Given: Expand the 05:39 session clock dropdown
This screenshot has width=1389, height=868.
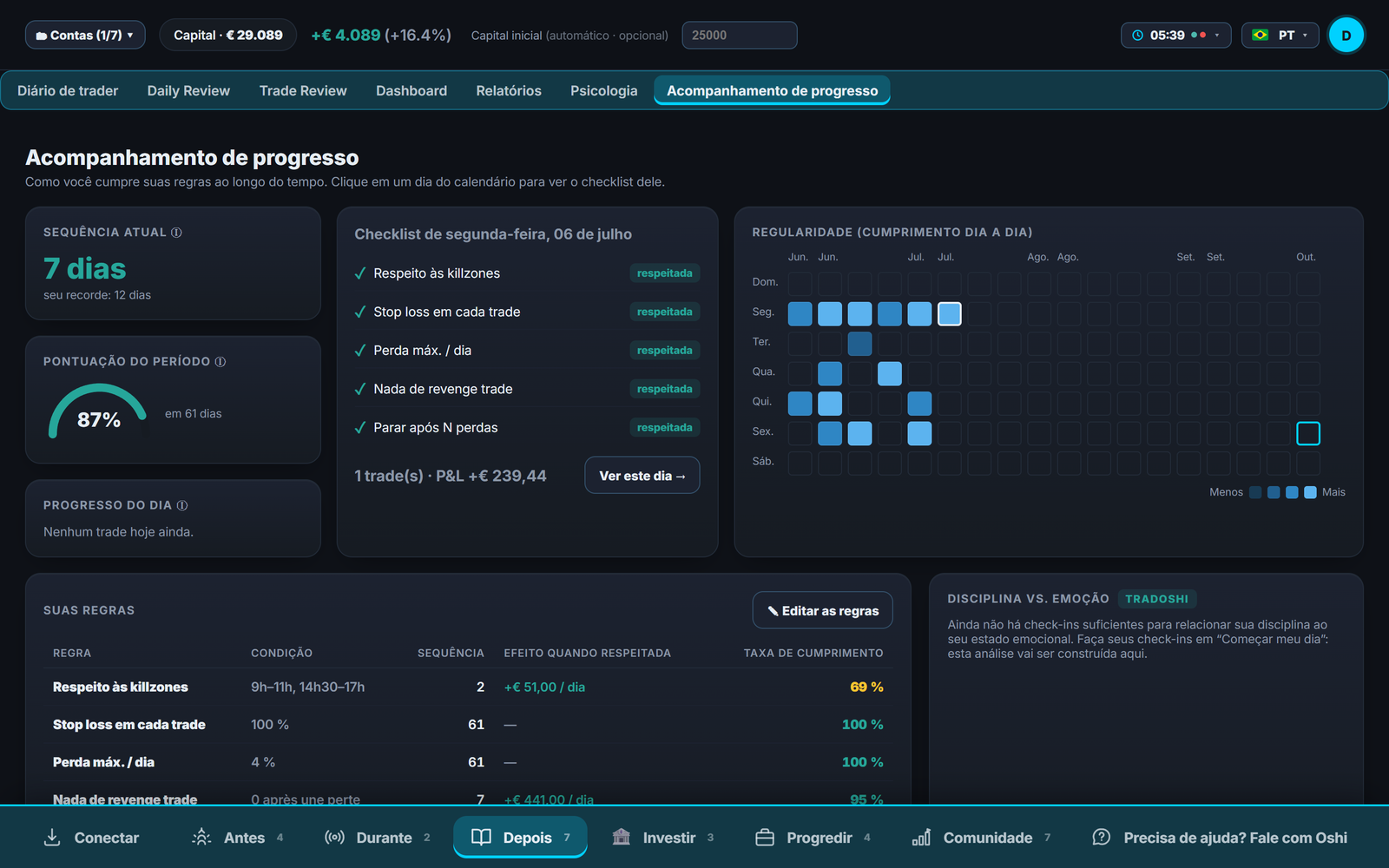Looking at the screenshot, I should point(1176,36).
